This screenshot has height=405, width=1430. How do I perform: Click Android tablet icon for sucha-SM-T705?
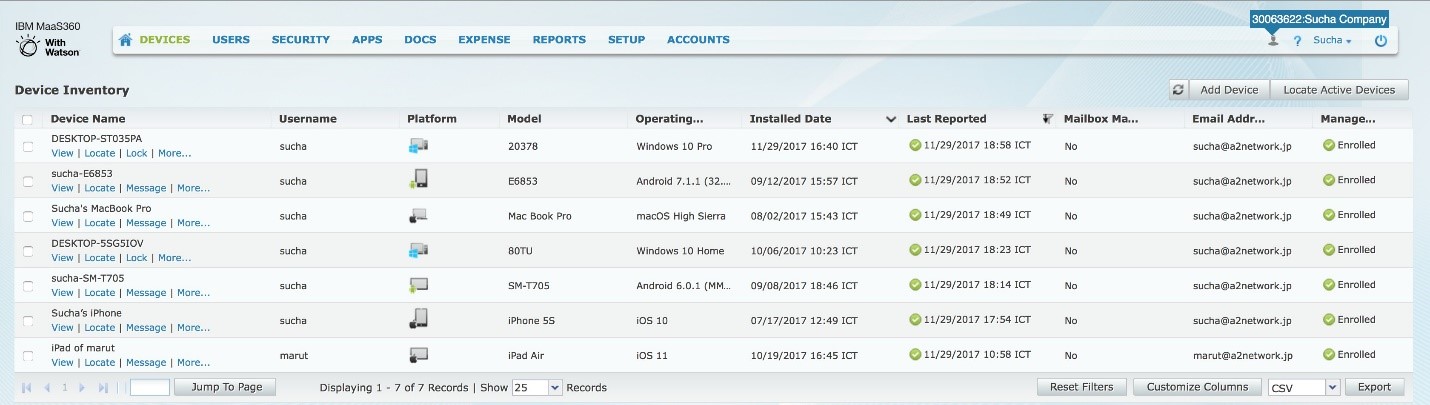tap(418, 285)
